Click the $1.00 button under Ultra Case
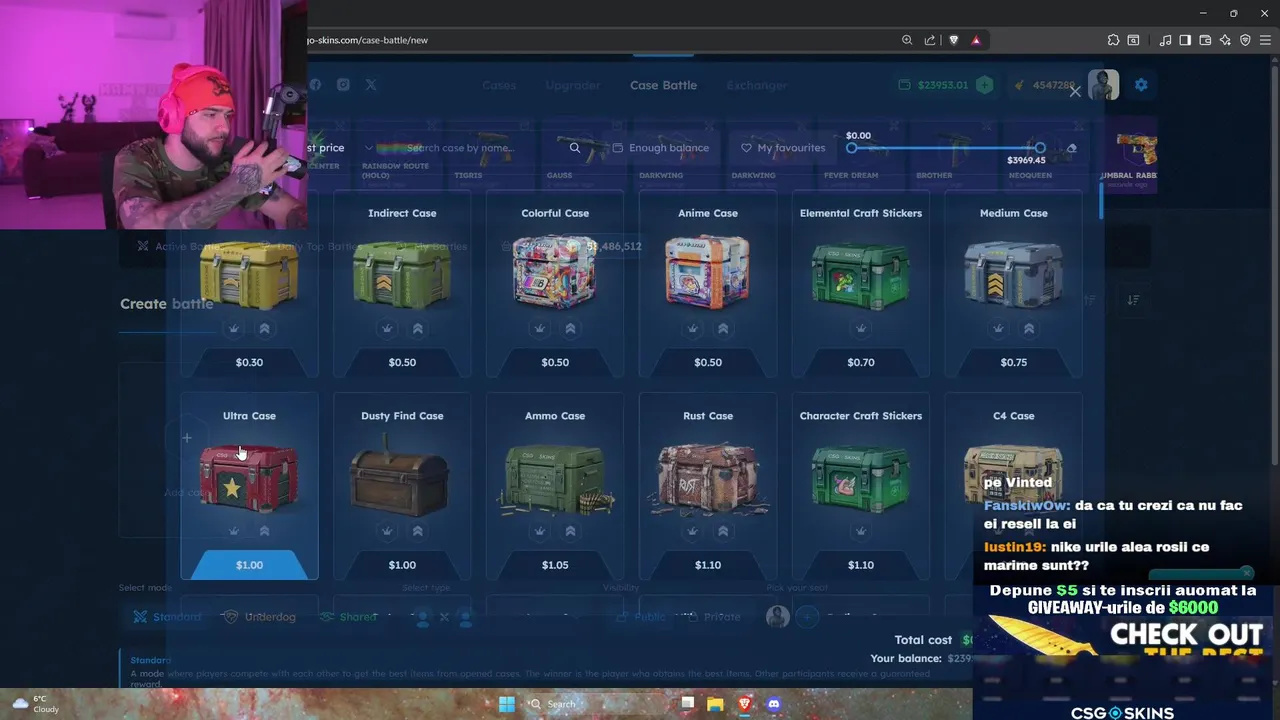Image resolution: width=1280 pixels, height=720 pixels. (x=249, y=565)
